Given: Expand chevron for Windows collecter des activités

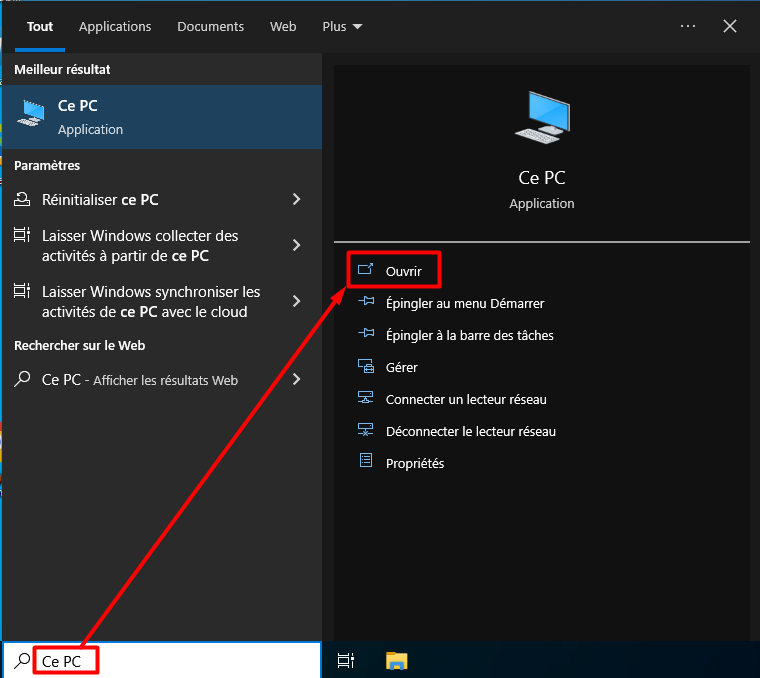Looking at the screenshot, I should (x=297, y=245).
